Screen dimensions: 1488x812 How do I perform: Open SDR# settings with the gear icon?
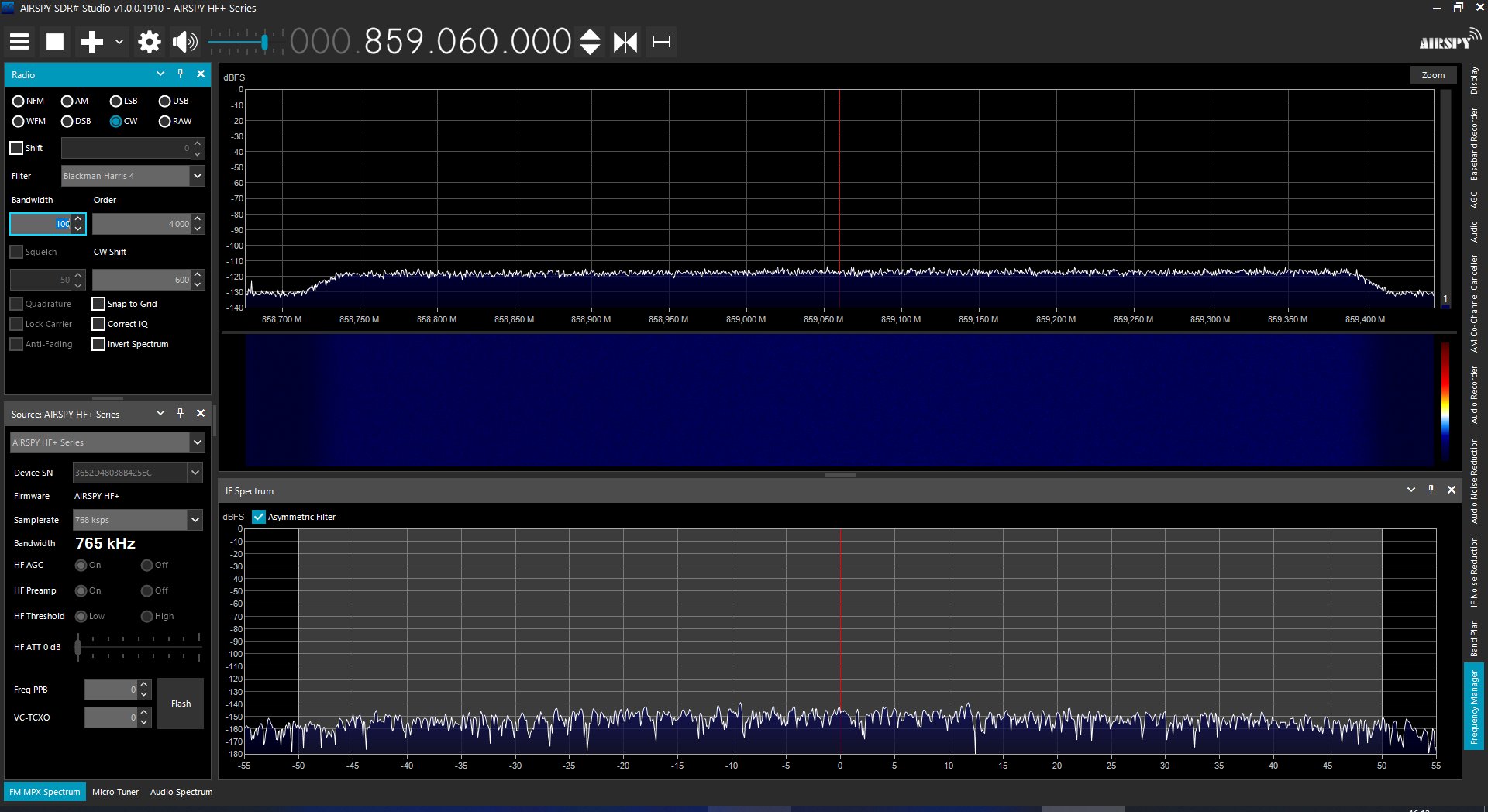click(x=149, y=42)
